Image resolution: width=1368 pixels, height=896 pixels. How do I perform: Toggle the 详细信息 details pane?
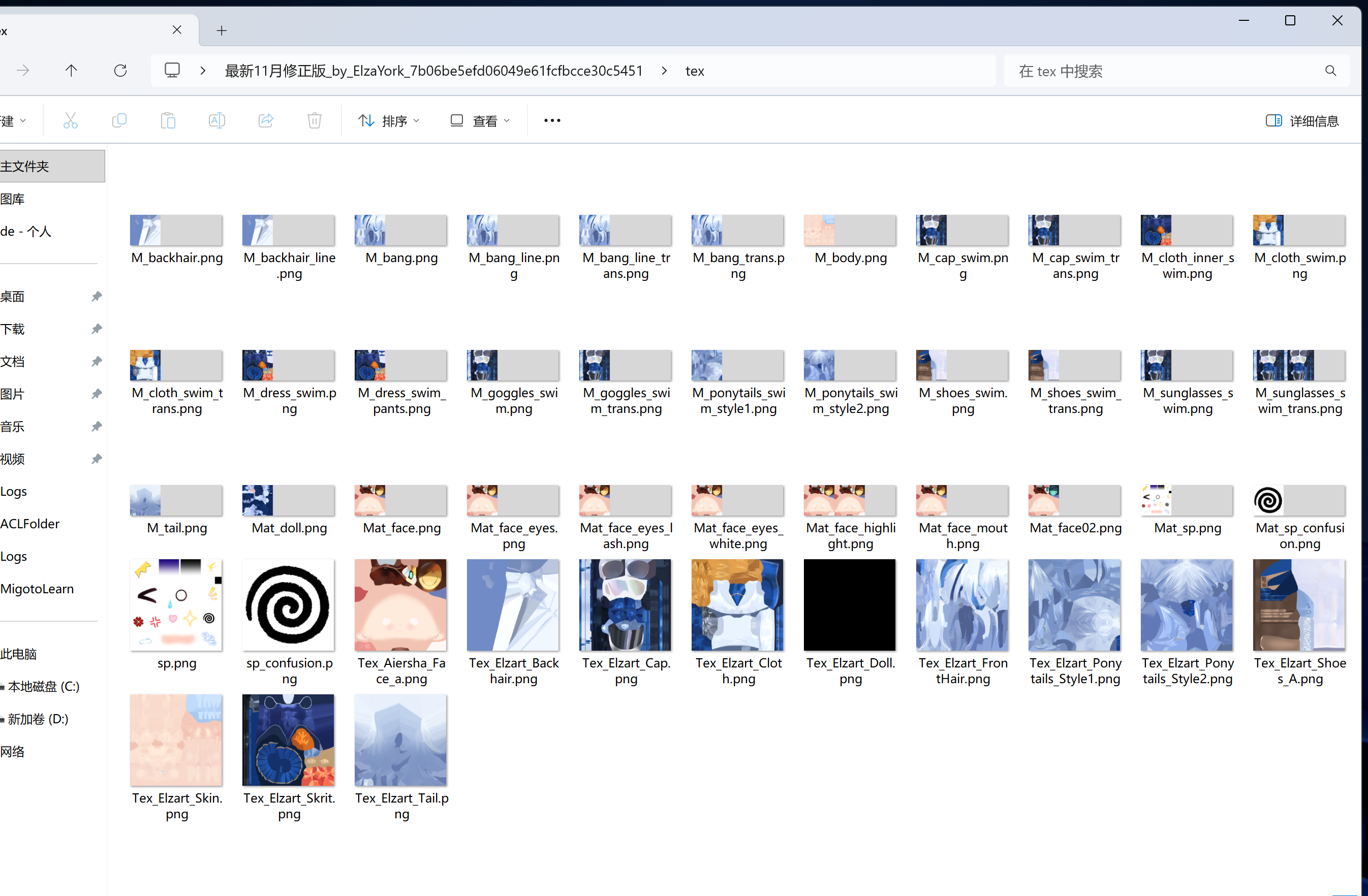[1302, 120]
